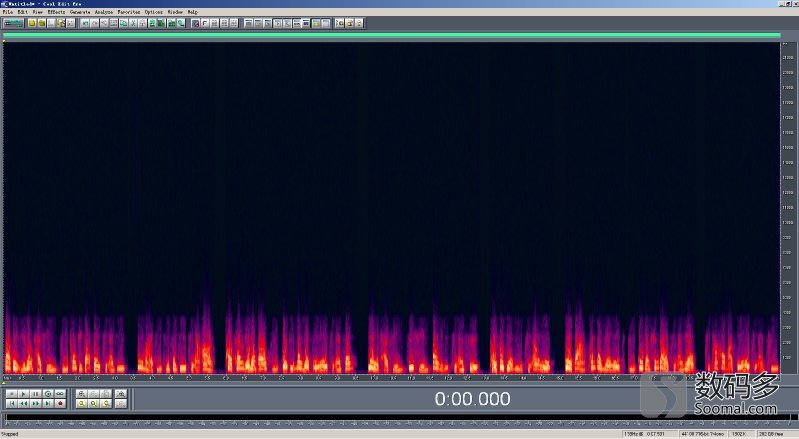Pause playback with the Pause button
The image size is (799, 439).
coord(36,394)
